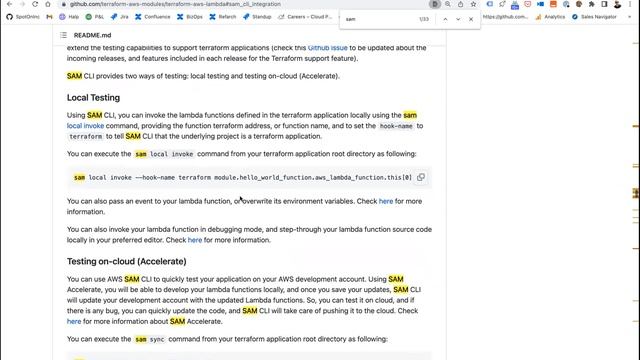Open the local invoke documentation link
The width and height of the screenshot is (640, 360).
click(85, 126)
